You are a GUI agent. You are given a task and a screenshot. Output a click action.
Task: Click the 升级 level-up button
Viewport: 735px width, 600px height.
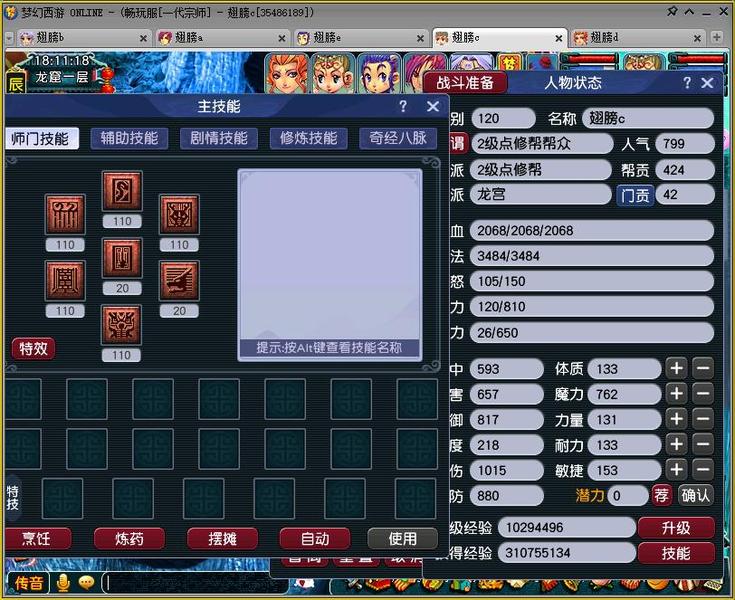point(676,528)
